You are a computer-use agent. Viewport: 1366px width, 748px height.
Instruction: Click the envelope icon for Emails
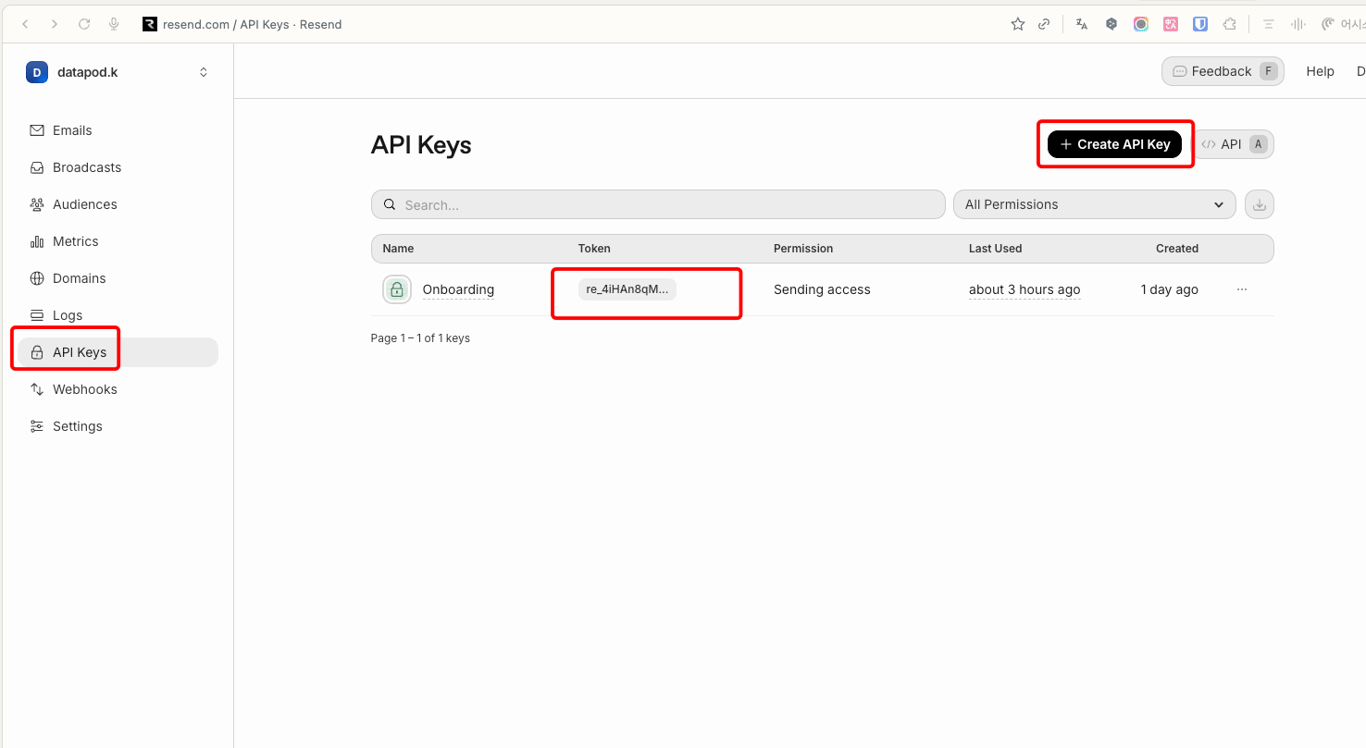pyautogui.click(x=37, y=130)
